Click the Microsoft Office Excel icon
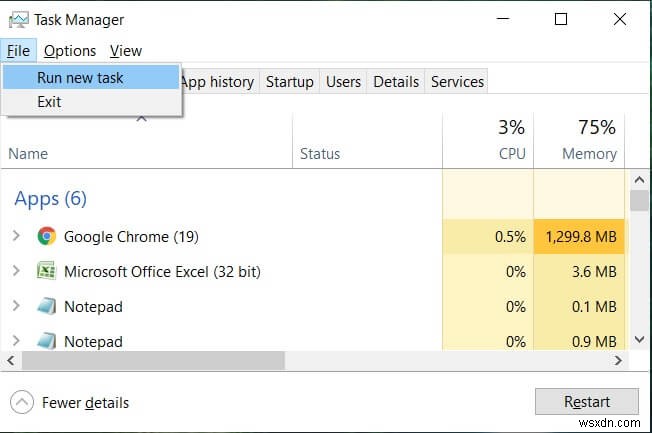Screen dimensions: 652x433 [x=46, y=271]
